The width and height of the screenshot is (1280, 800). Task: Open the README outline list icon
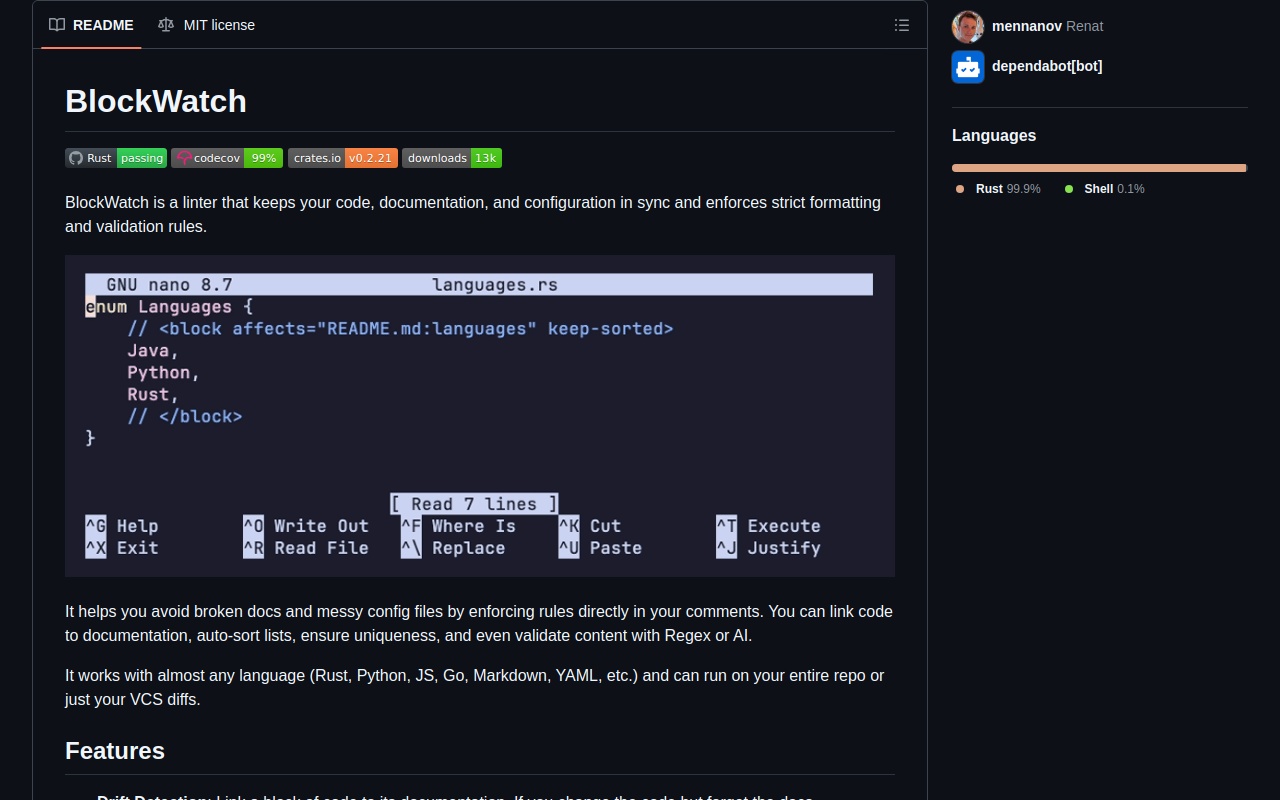(901, 25)
